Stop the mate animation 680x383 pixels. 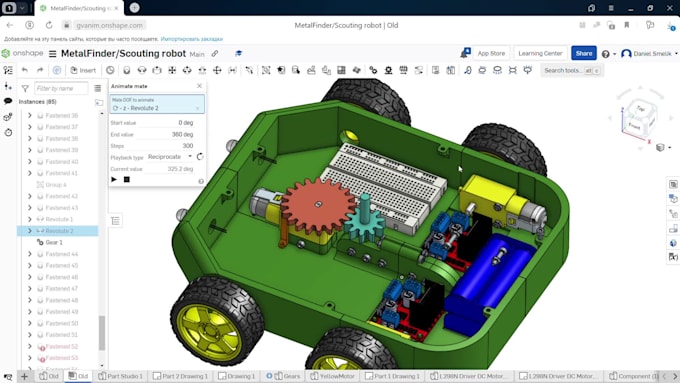click(x=127, y=179)
